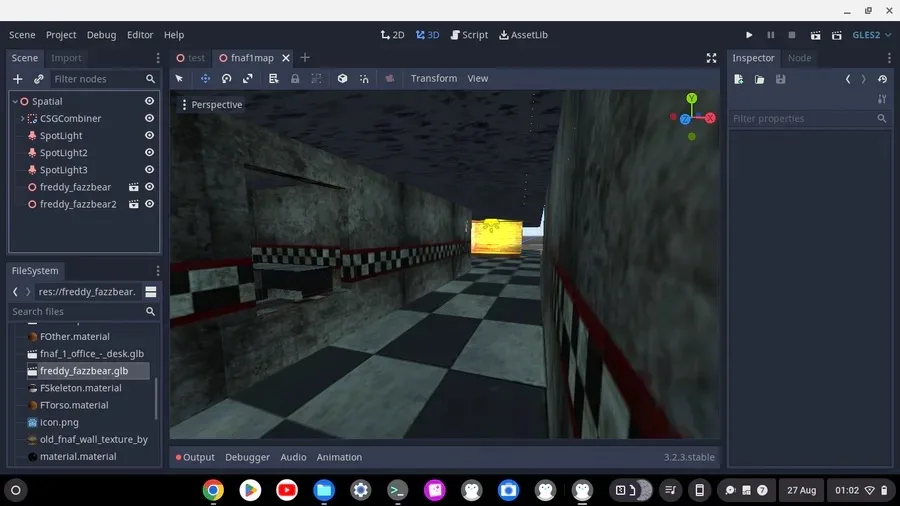The height and width of the screenshot is (506, 900).
Task: Open the Debug menu
Action: (102, 35)
